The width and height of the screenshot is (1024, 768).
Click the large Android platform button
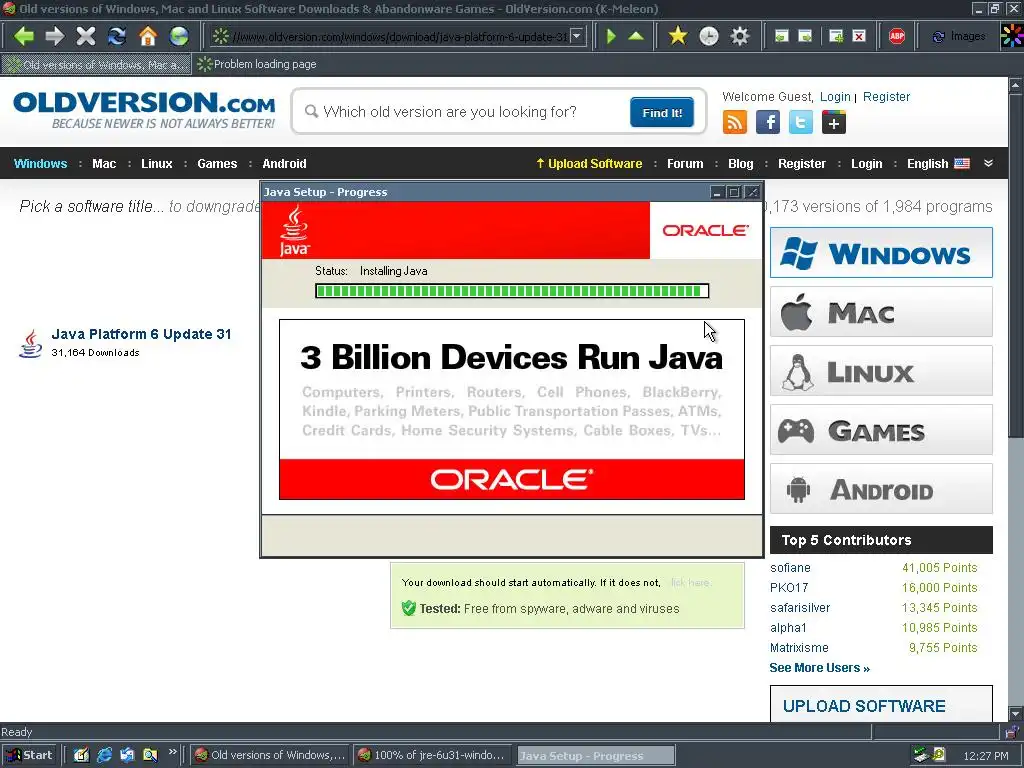click(881, 488)
